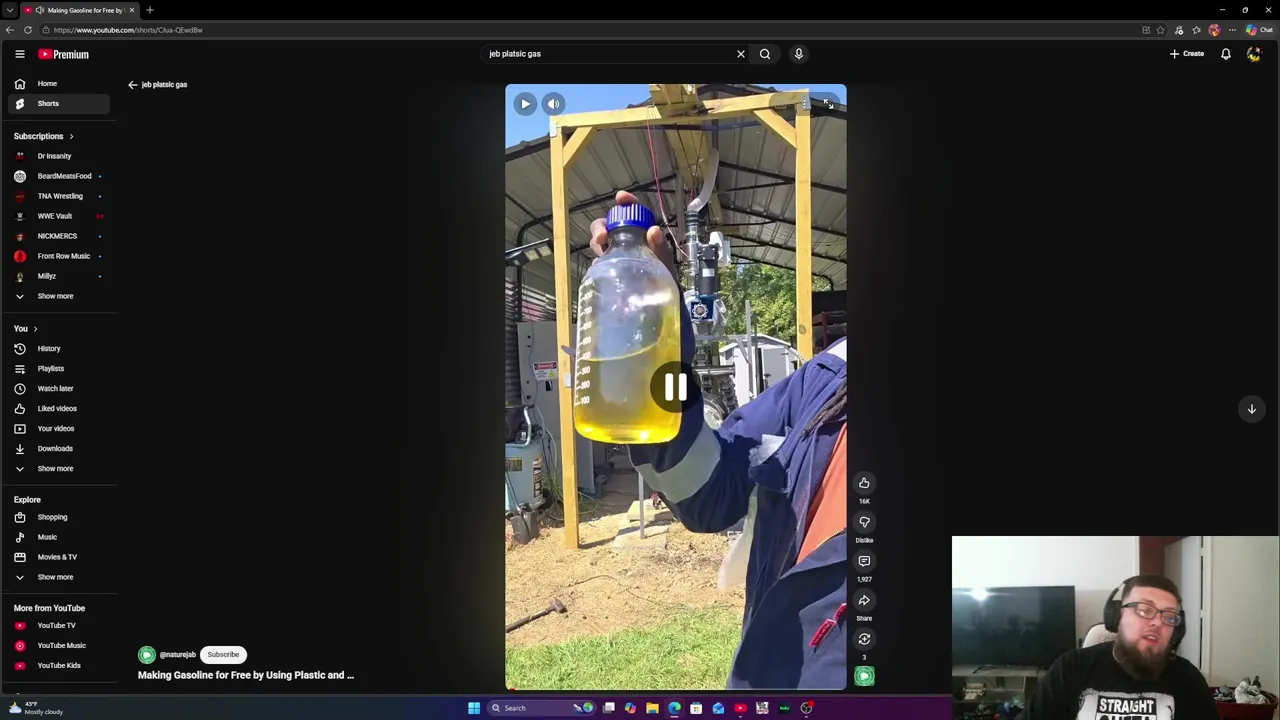The height and width of the screenshot is (720, 1280).
Task: Open the sound source green thumbnail
Action: click(864, 677)
